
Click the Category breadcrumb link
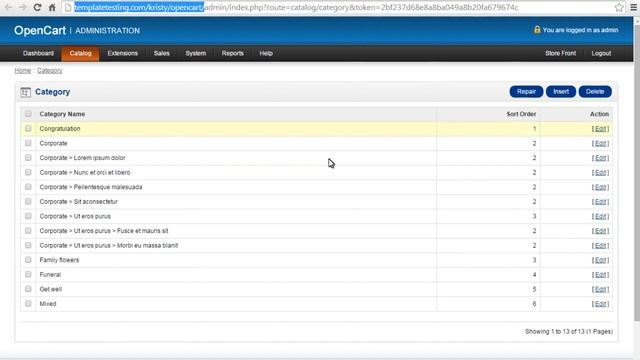pyautogui.click(x=50, y=71)
